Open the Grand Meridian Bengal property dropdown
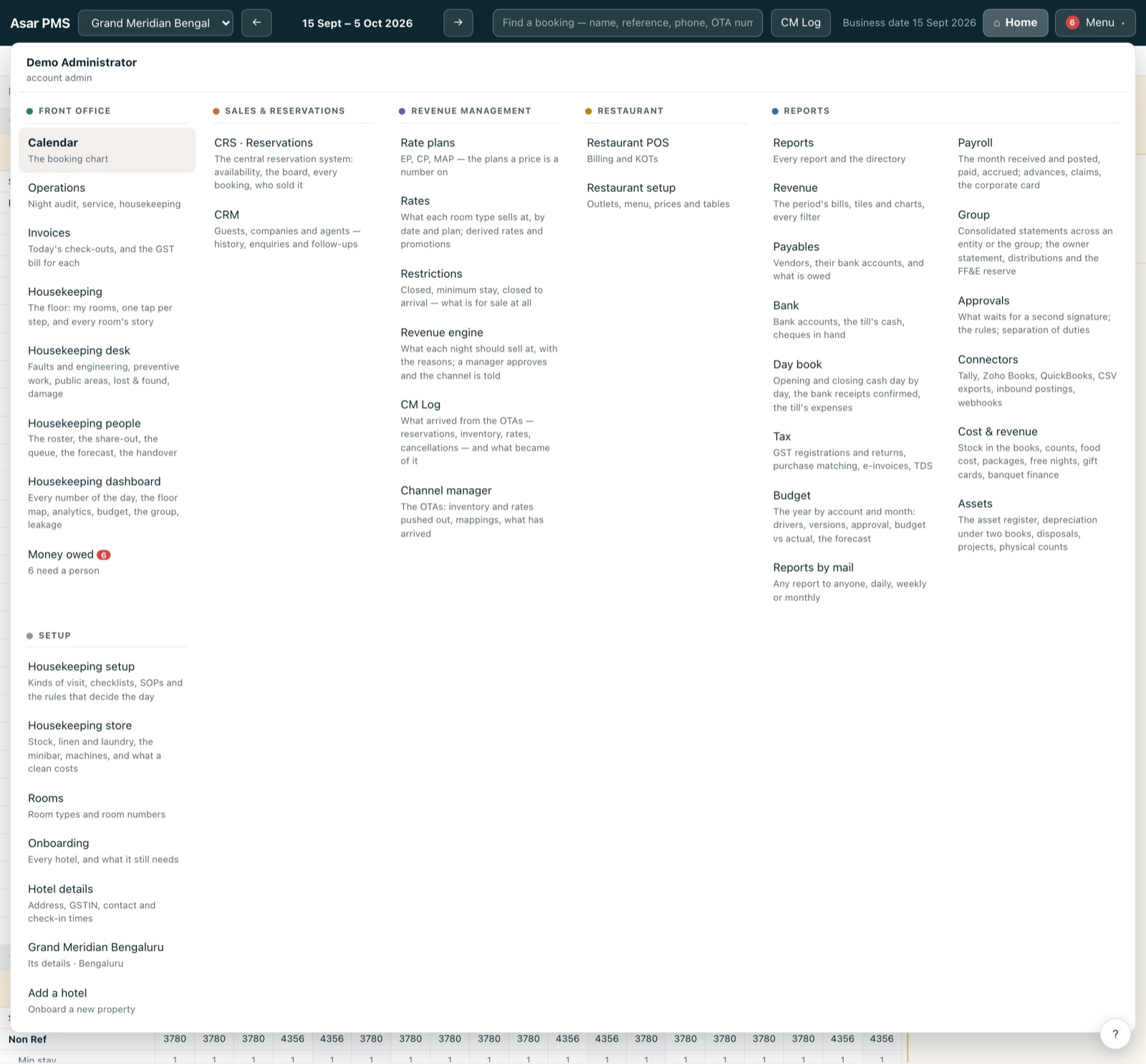 155,23
